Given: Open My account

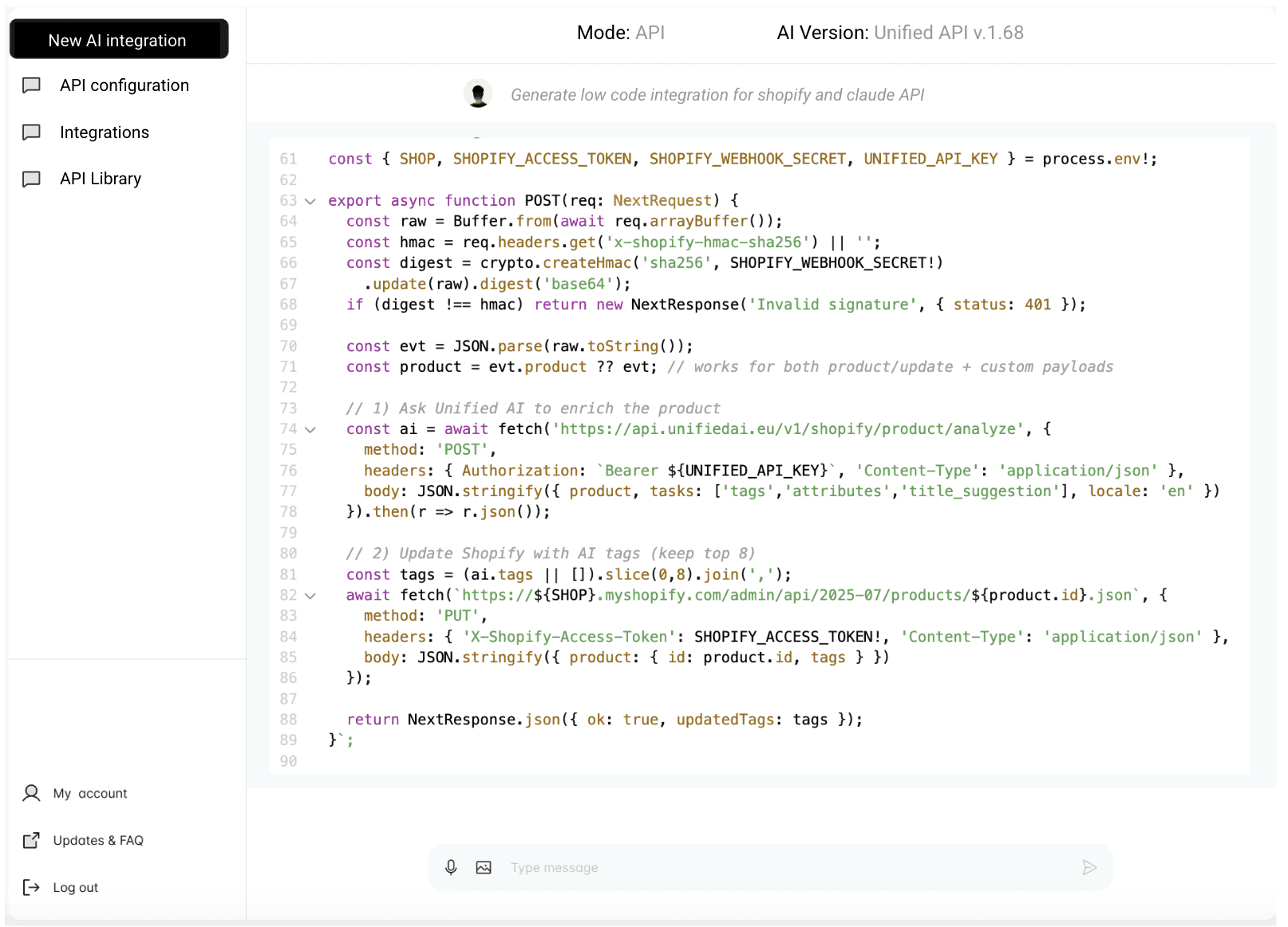Looking at the screenshot, I should coord(90,793).
